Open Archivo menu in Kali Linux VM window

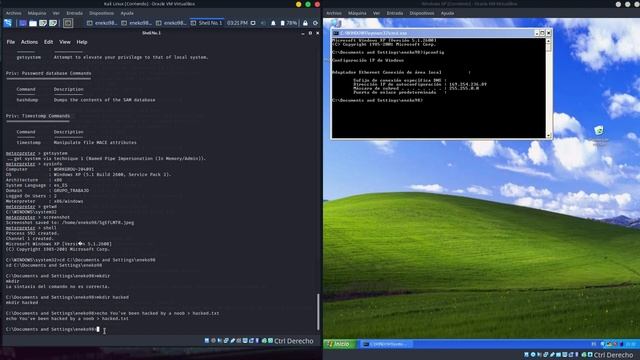click(x=13, y=13)
